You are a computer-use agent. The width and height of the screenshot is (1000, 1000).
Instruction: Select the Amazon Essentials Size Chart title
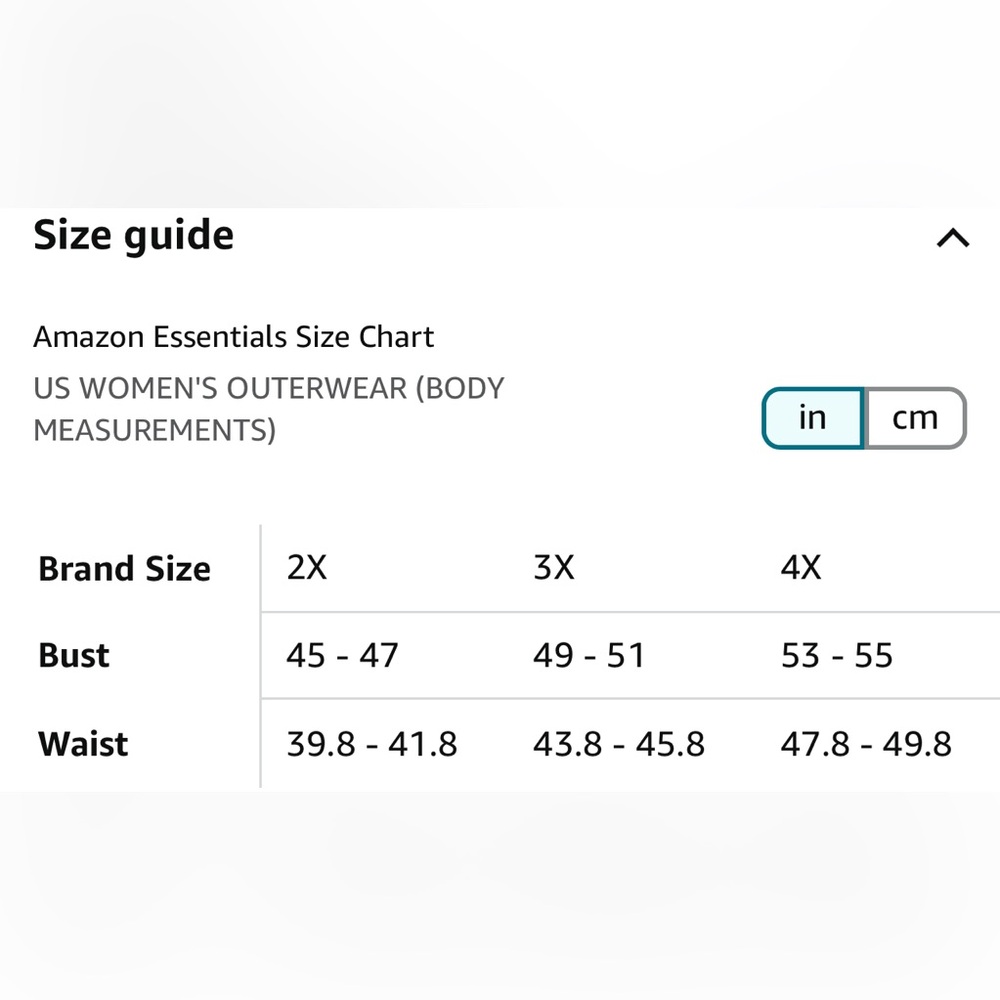[x=233, y=337]
